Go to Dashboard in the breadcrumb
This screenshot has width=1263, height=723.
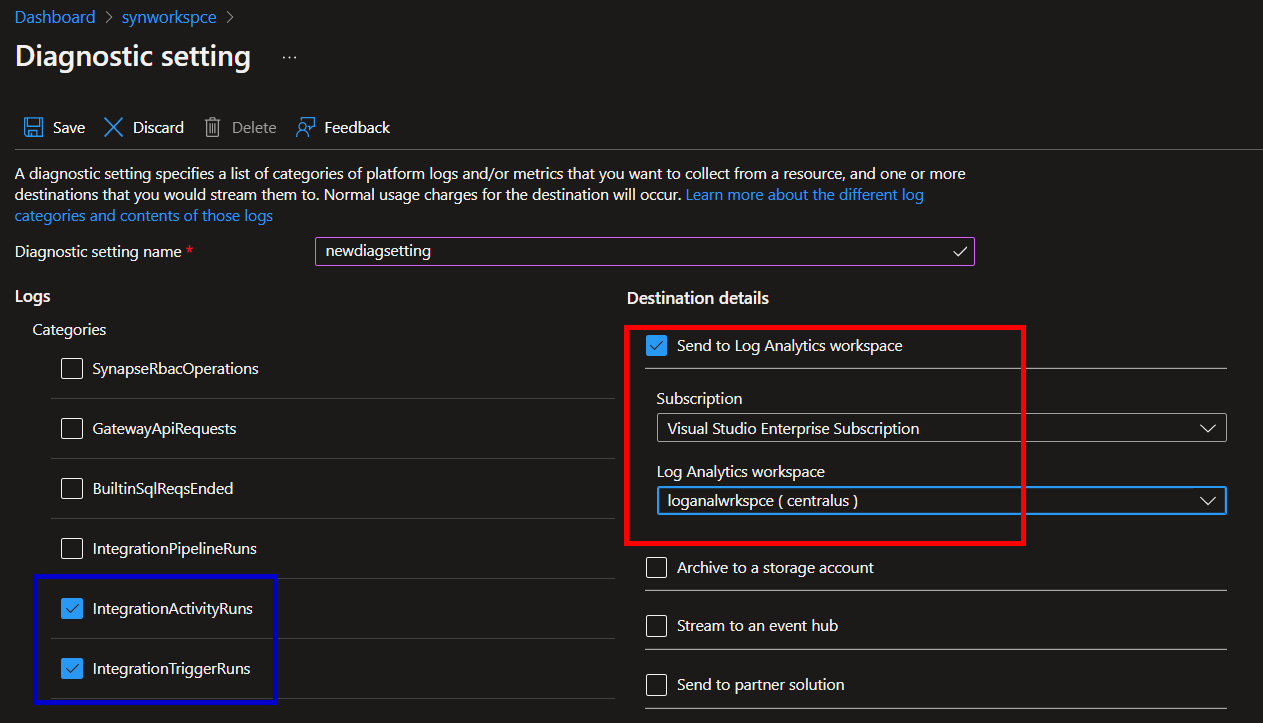55,17
